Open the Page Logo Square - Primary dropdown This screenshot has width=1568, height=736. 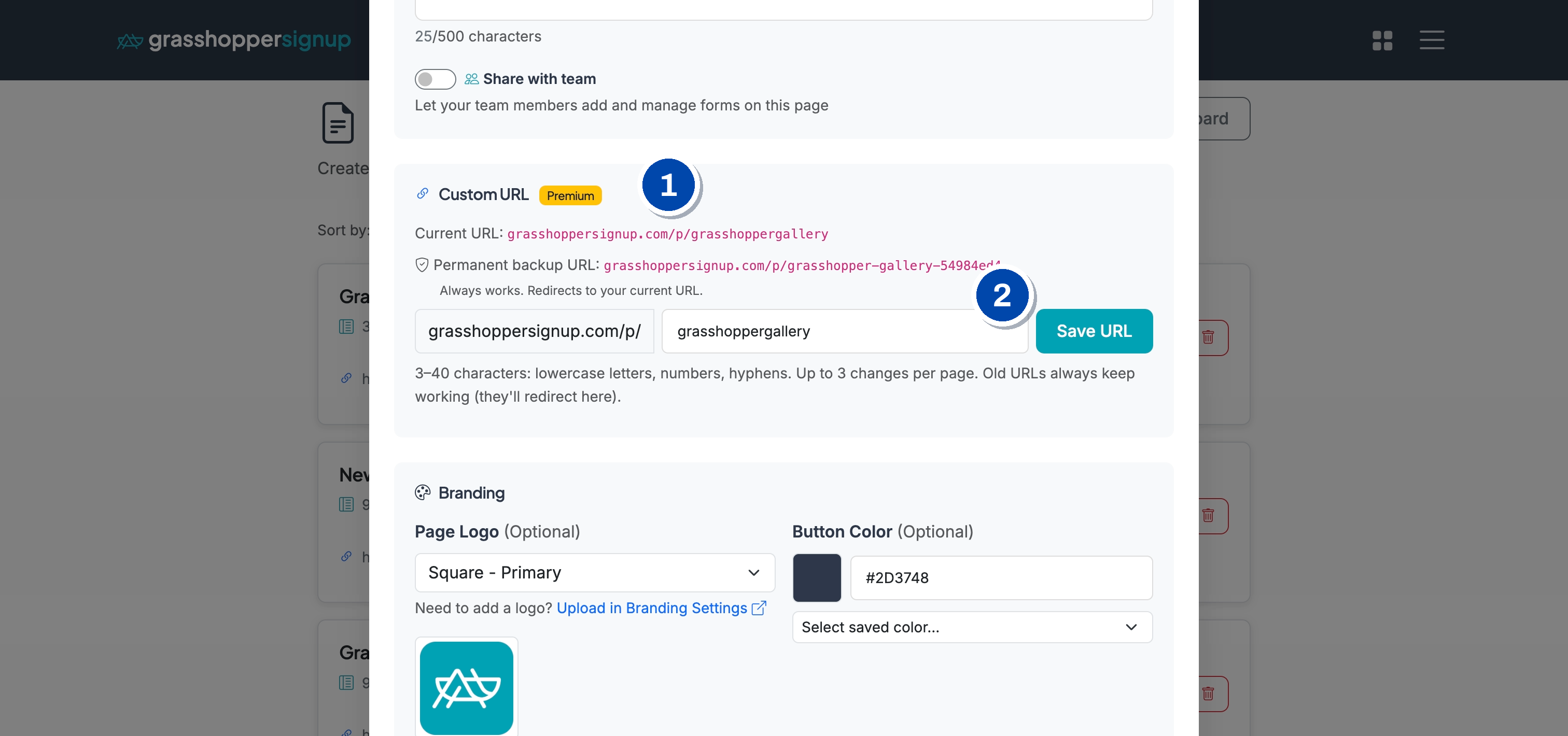595,572
